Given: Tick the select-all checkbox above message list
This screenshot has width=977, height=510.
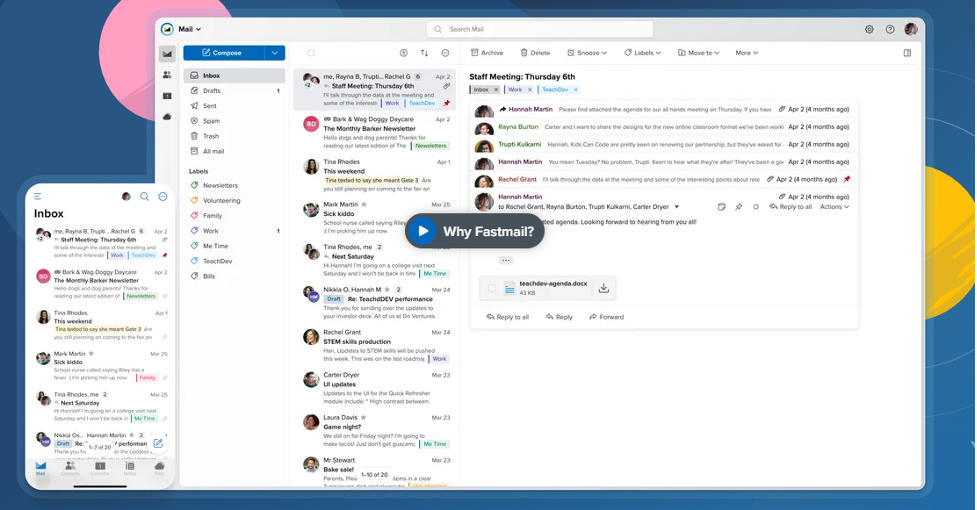Looking at the screenshot, I should pos(311,53).
